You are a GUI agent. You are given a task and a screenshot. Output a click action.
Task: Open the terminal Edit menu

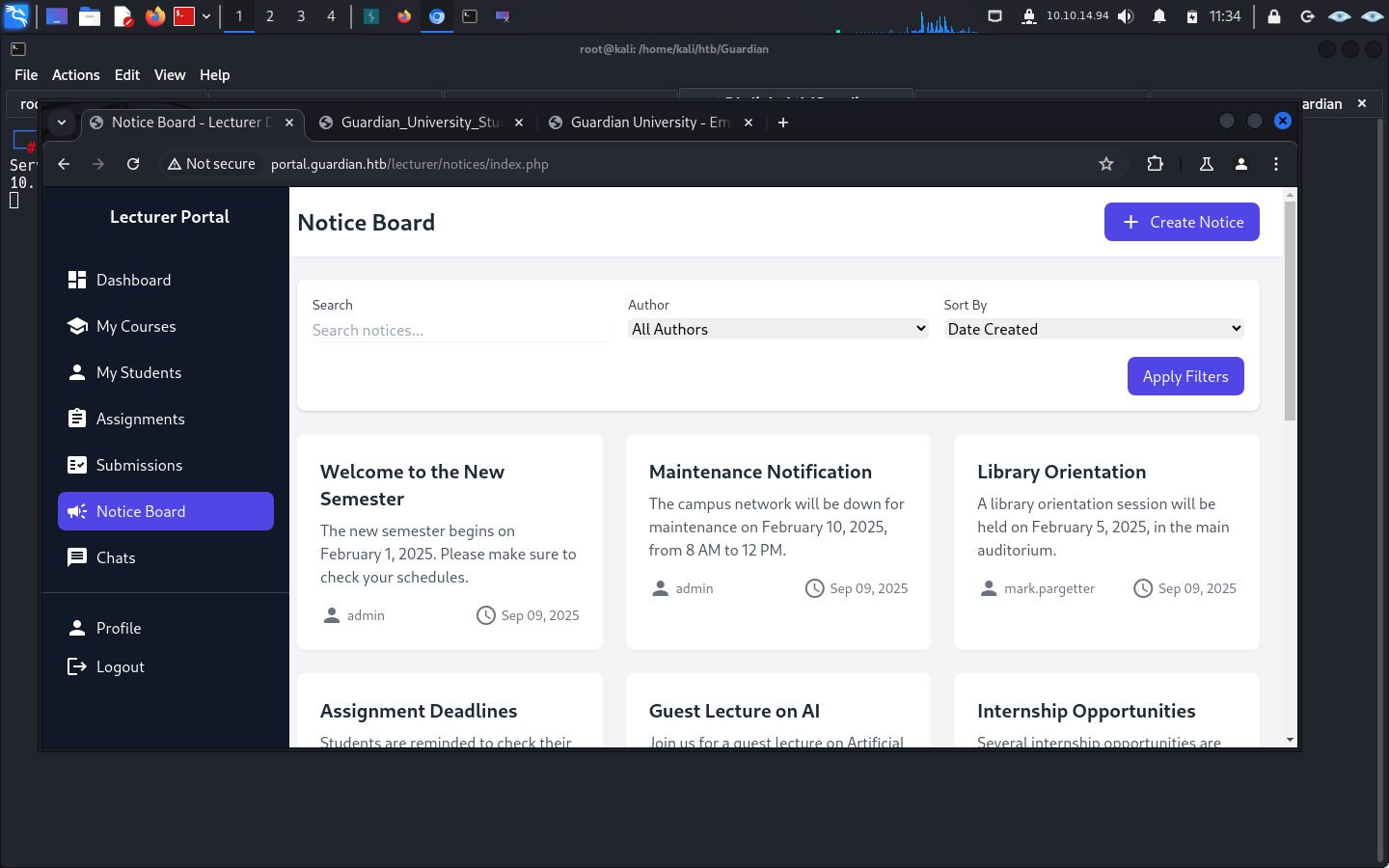coord(127,75)
